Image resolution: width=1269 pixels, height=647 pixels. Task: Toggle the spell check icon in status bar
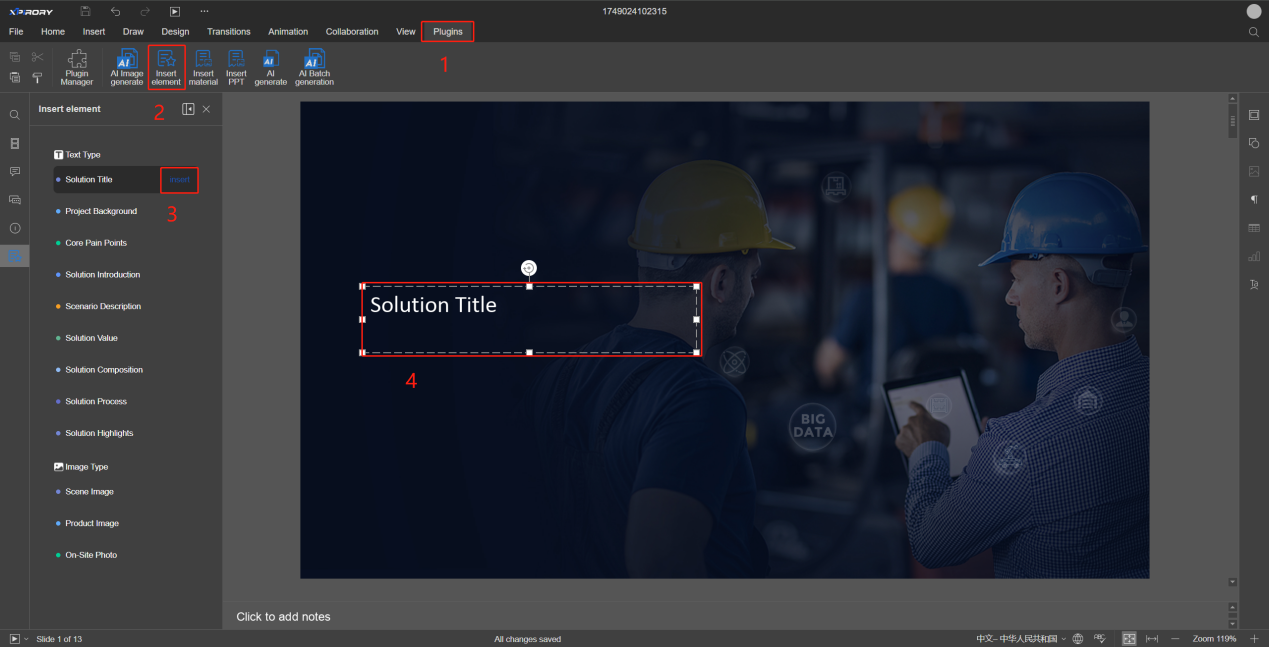tap(1099, 638)
